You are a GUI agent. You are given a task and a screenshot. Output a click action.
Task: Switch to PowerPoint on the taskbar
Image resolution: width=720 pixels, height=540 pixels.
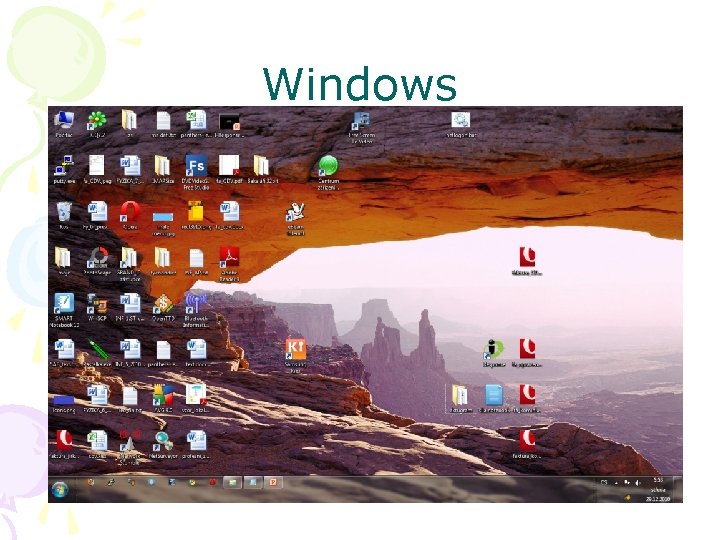tap(273, 482)
